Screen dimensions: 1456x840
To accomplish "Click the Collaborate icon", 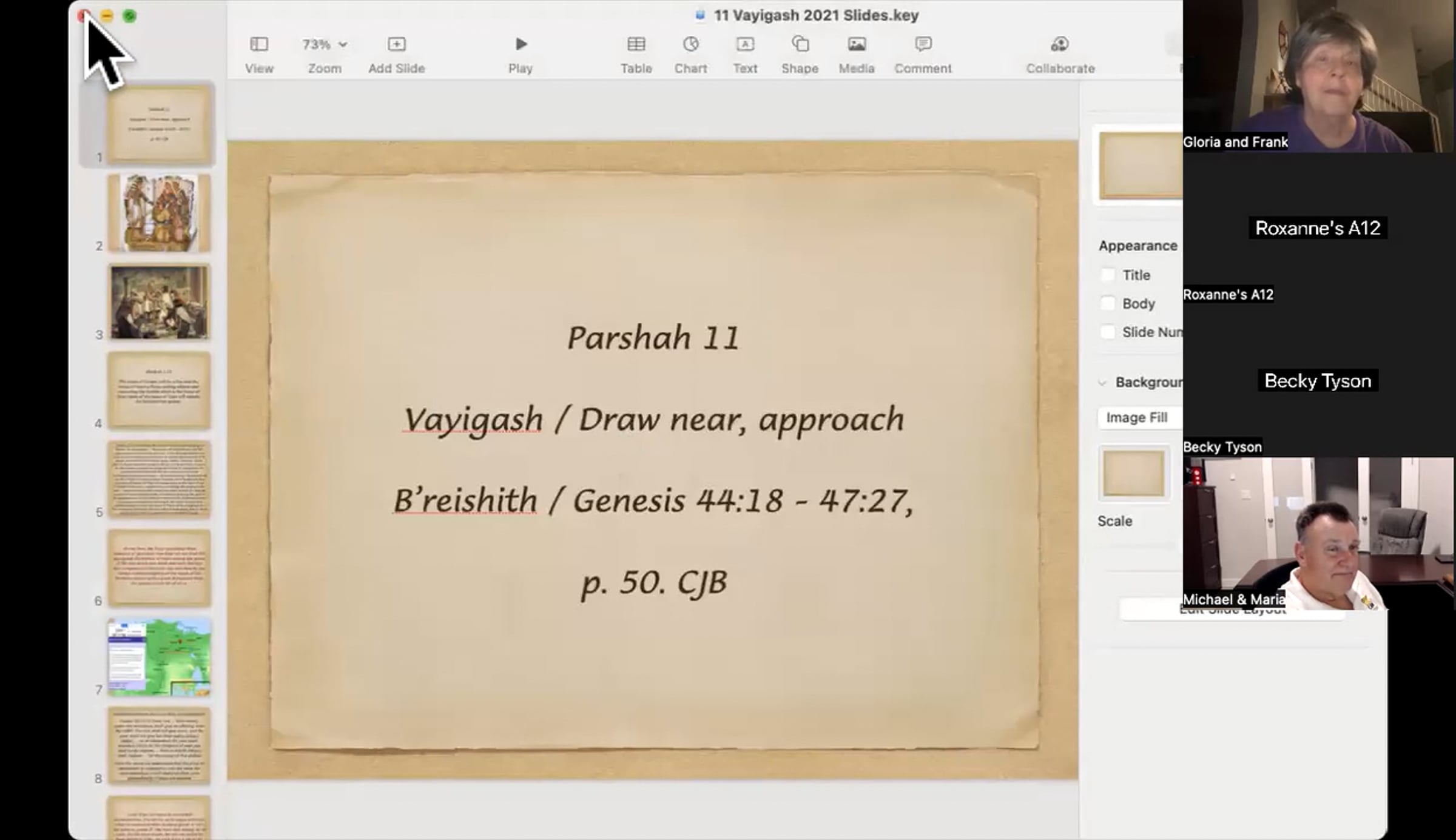I will 1060,44.
